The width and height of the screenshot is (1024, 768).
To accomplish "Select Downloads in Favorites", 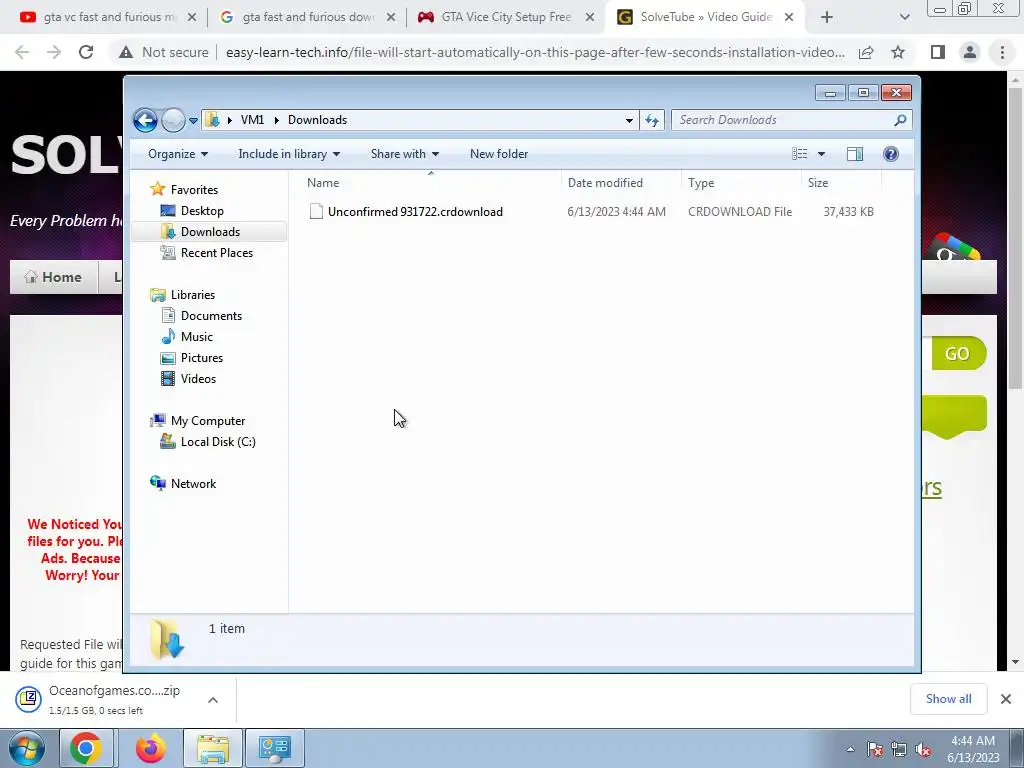I will [210, 232].
